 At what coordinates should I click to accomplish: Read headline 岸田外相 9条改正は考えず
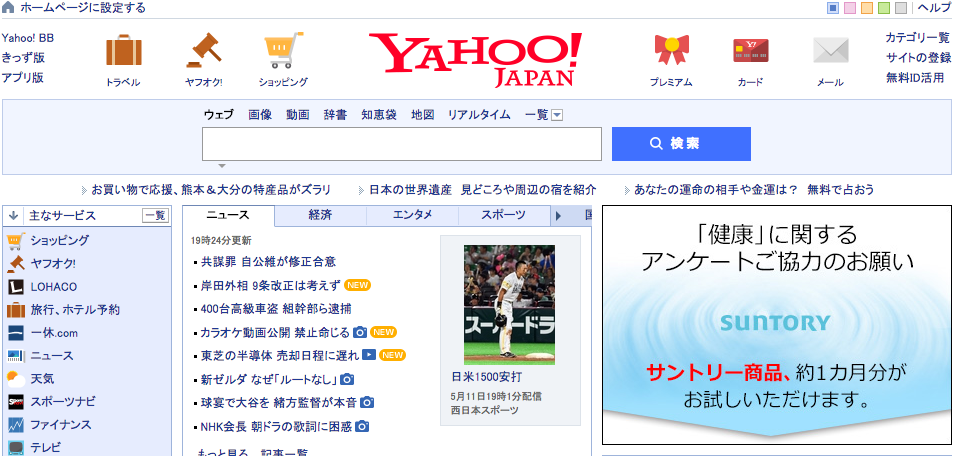coord(270,285)
